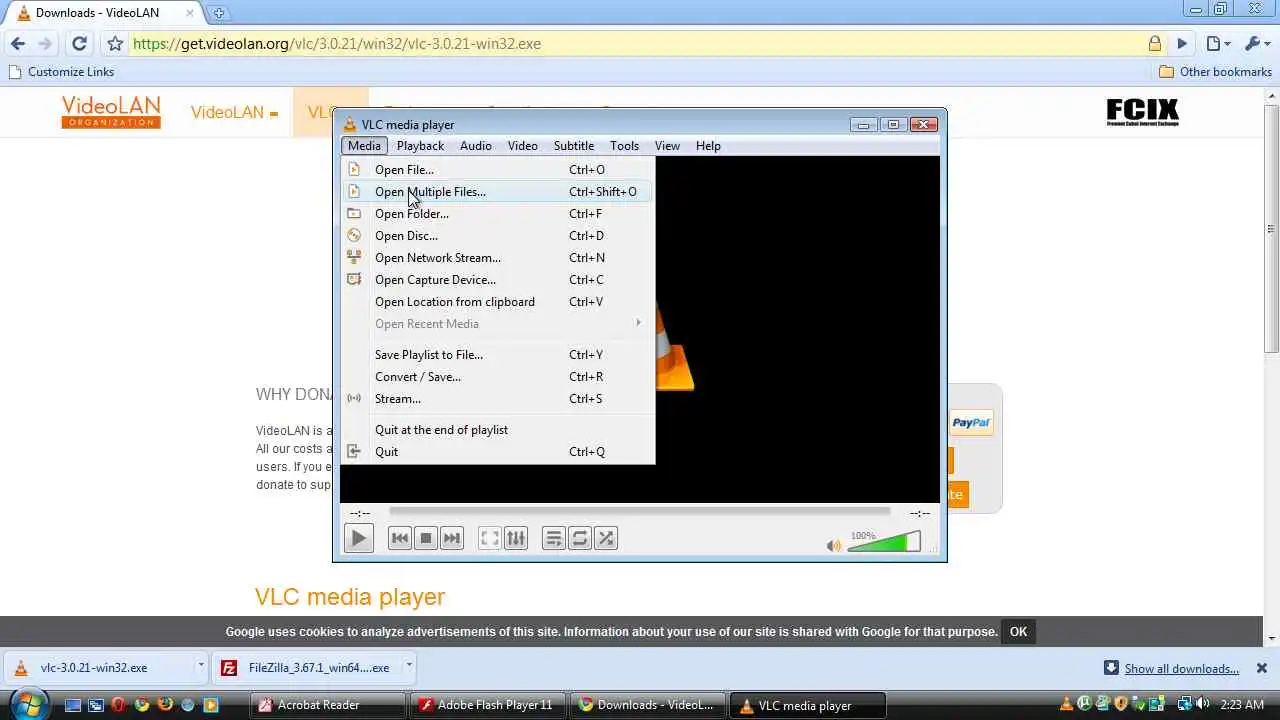The height and width of the screenshot is (720, 1280).
Task: Click the VideoLAN organization logo
Action: coord(111,112)
